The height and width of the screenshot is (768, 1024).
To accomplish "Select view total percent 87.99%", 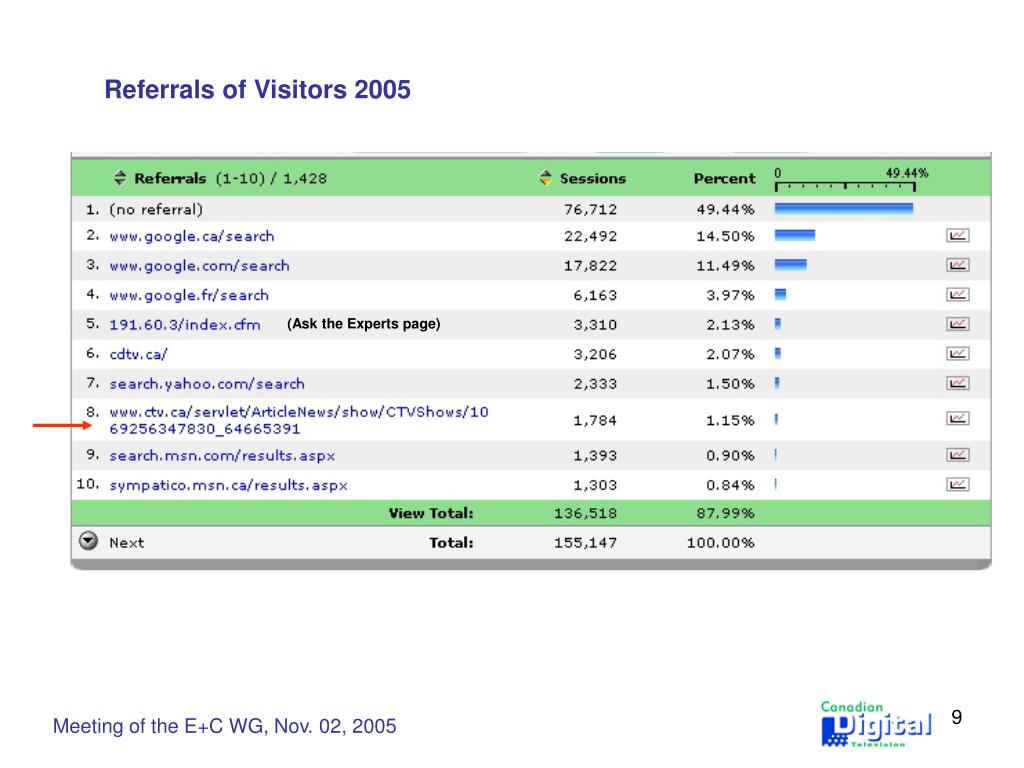I will click(726, 513).
